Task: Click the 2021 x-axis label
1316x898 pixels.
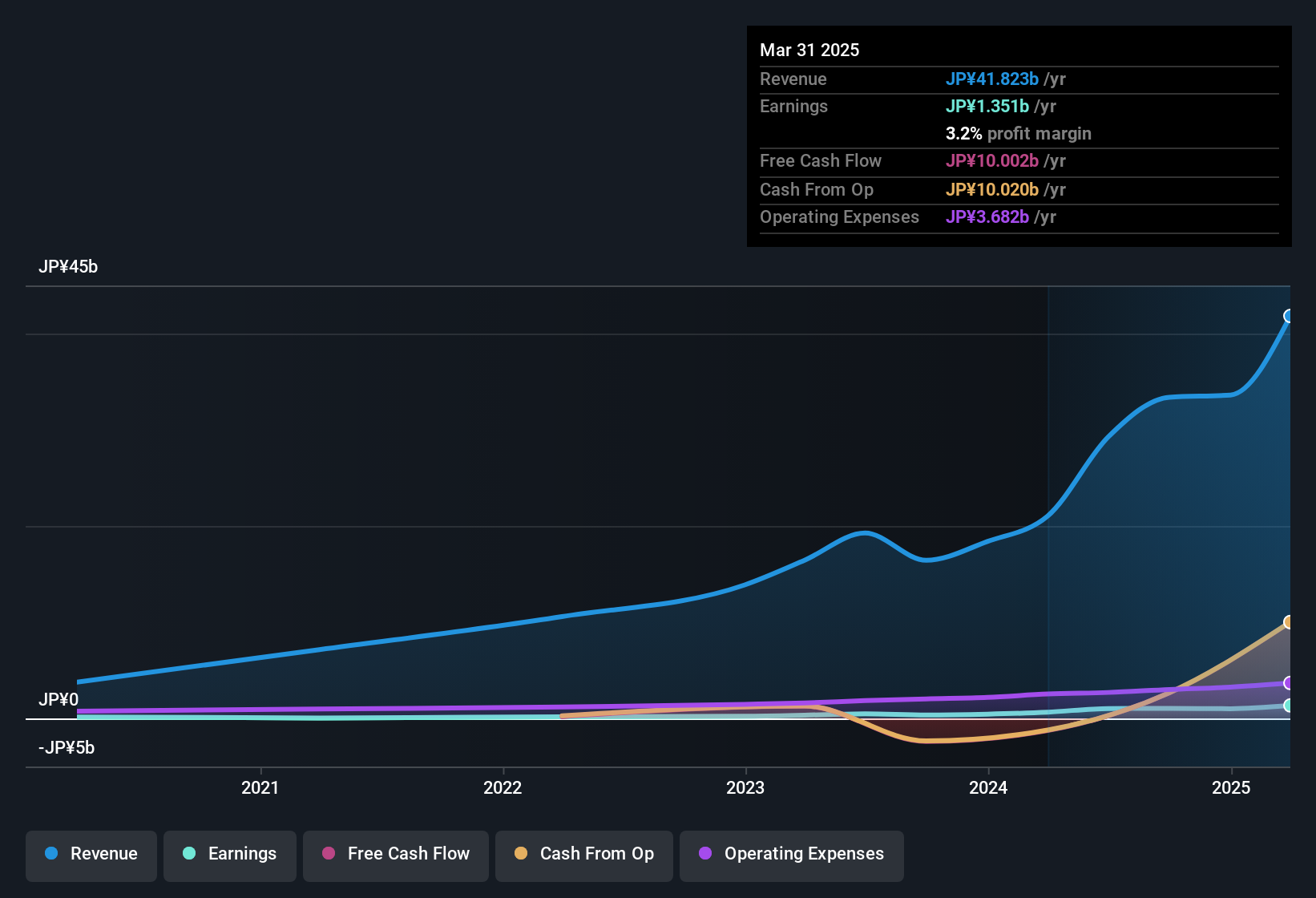Action: pyautogui.click(x=260, y=788)
